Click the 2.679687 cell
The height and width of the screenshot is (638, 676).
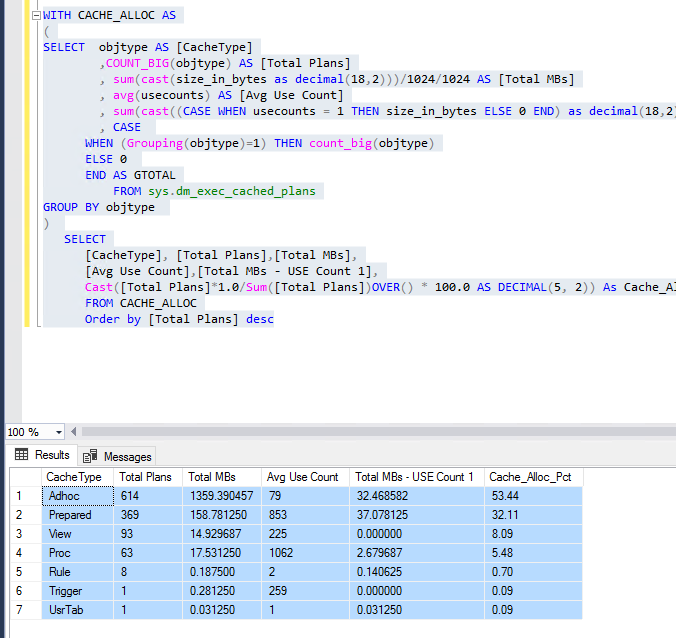[417, 553]
